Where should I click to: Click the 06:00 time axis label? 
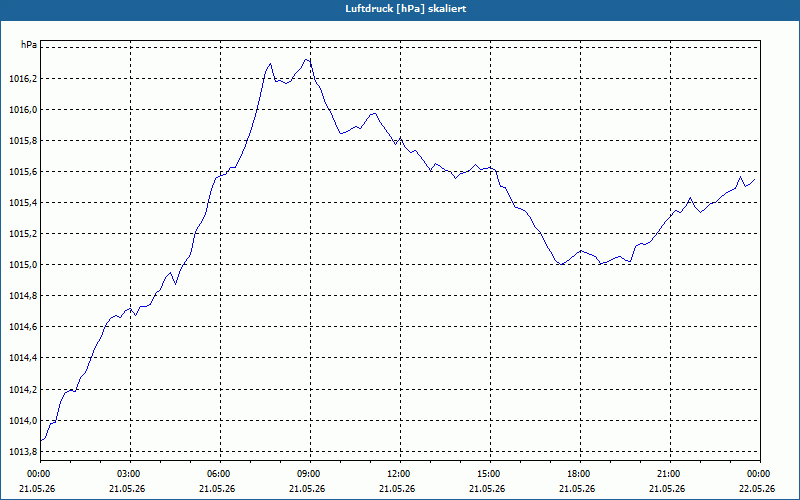pos(220,474)
